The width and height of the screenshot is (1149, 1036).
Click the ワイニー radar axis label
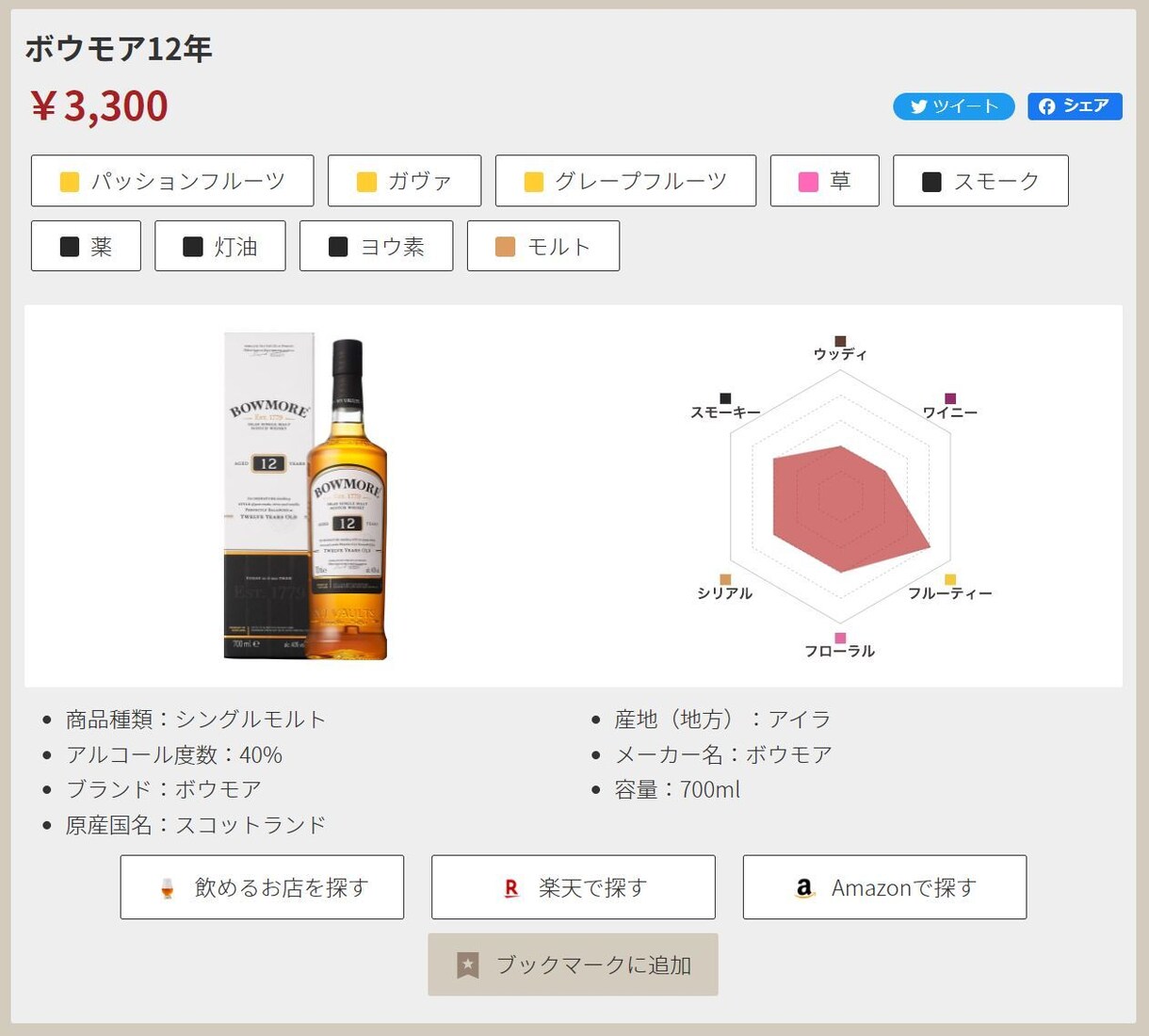(950, 413)
